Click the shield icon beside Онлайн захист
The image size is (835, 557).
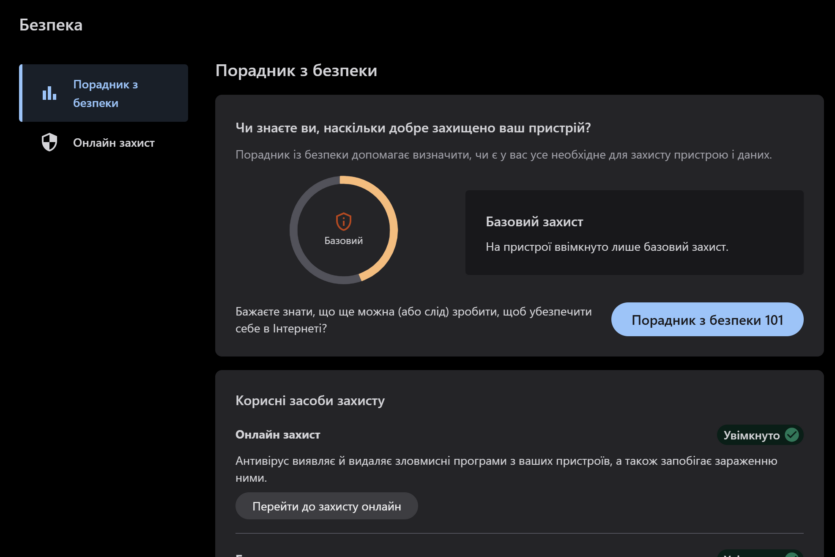tap(50, 142)
